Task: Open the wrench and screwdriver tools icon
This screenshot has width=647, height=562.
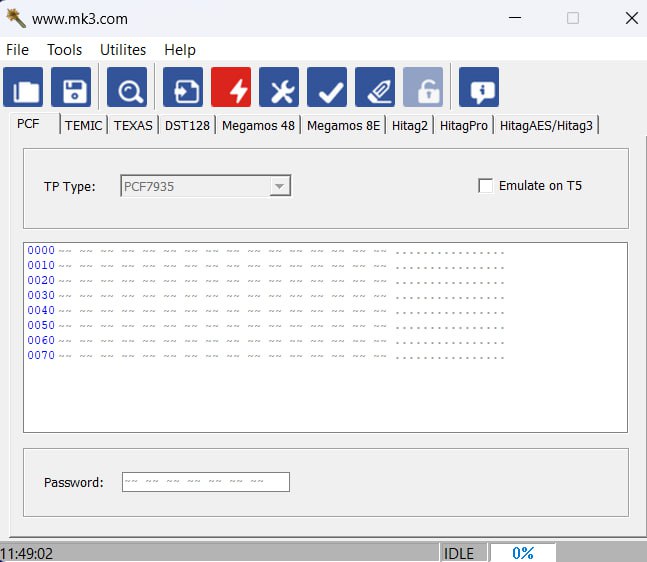Action: [x=279, y=88]
